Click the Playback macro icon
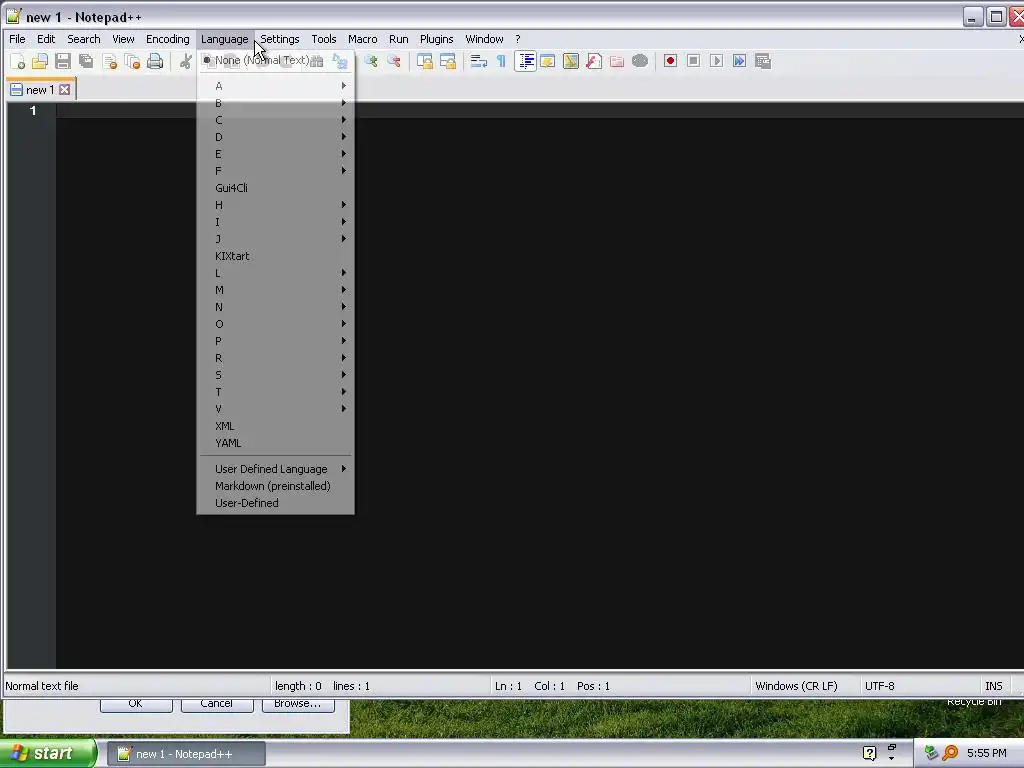 [716, 61]
